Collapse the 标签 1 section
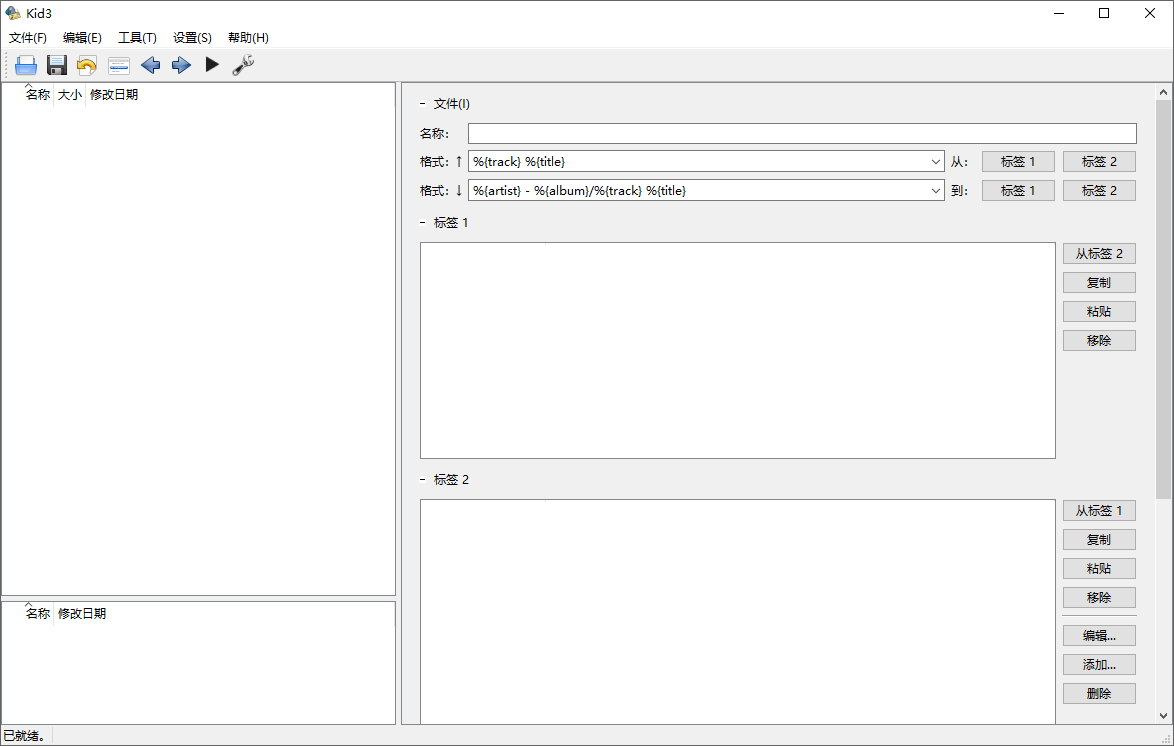The image size is (1174, 746). 422,222
